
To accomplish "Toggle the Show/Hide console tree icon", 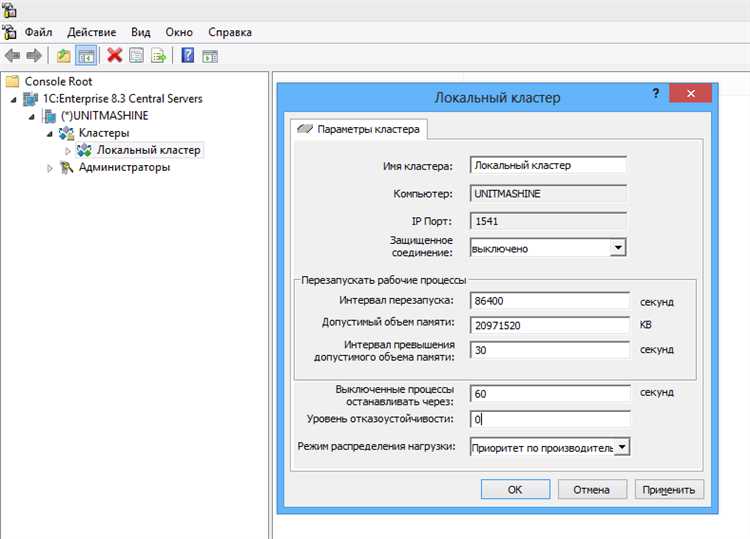I will [87, 56].
